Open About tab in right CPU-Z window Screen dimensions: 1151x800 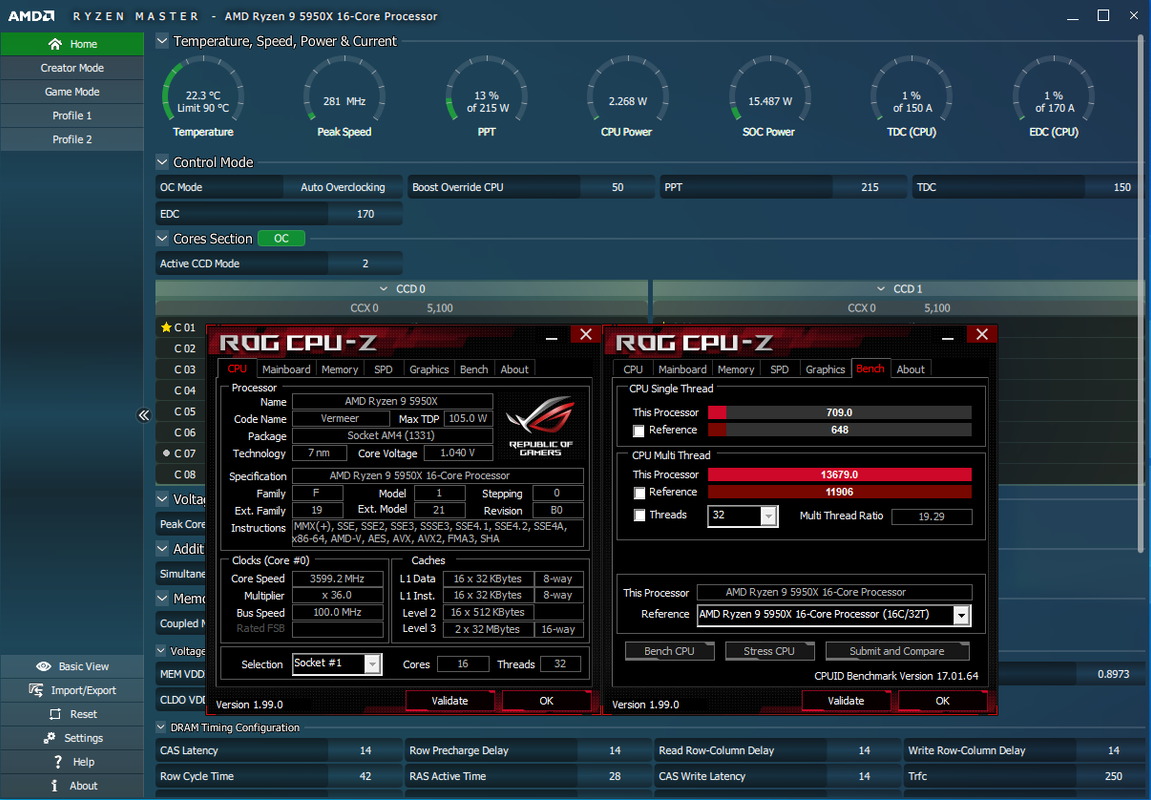click(x=910, y=369)
